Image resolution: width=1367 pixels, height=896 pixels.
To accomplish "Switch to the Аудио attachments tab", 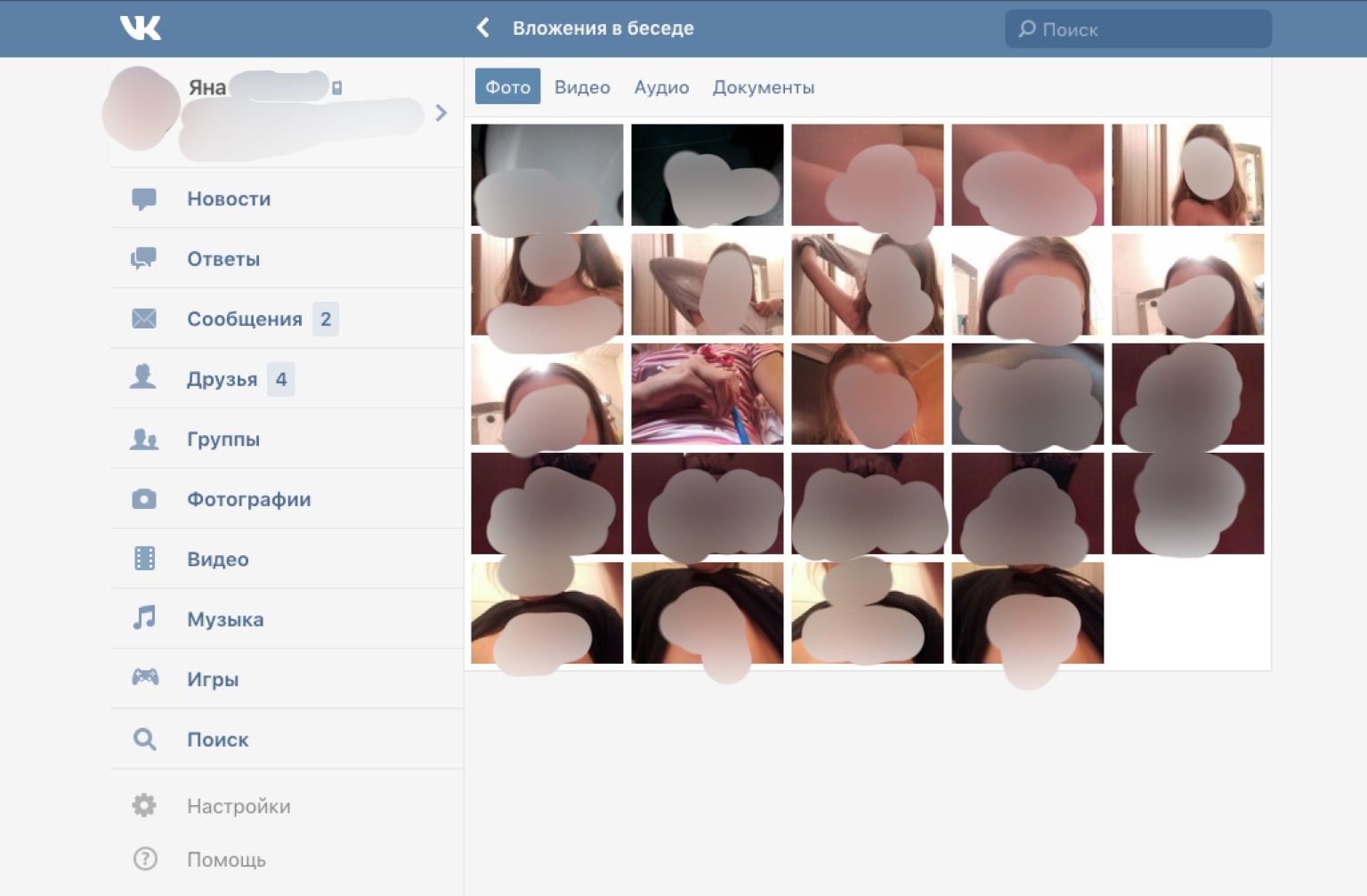I will click(661, 87).
